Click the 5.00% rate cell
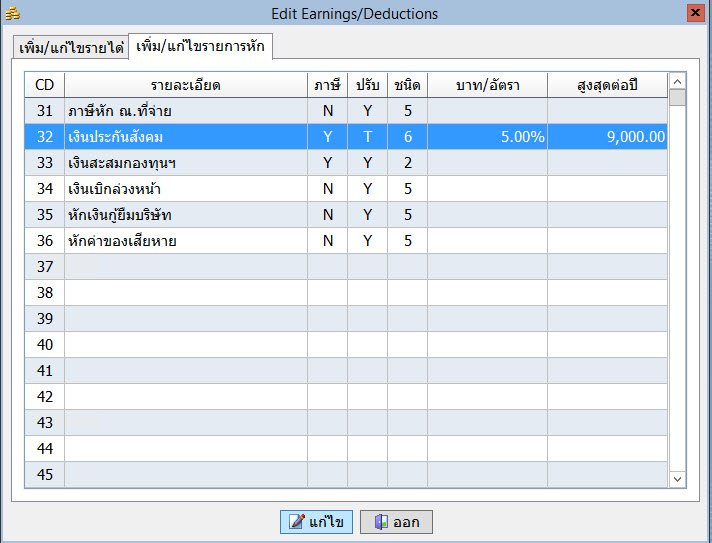This screenshot has height=543, width=712. [487, 136]
